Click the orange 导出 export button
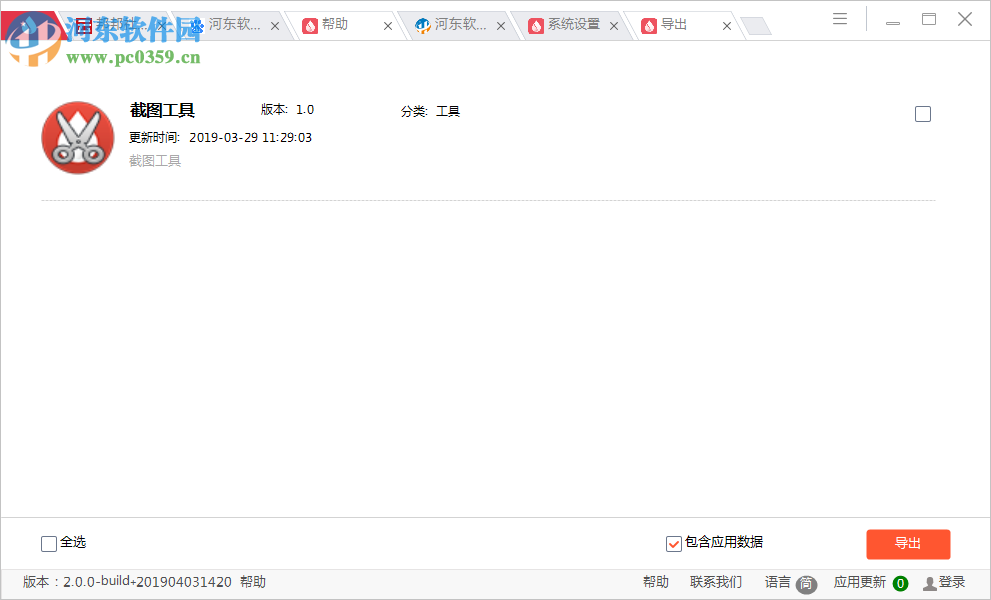 pos(908,544)
